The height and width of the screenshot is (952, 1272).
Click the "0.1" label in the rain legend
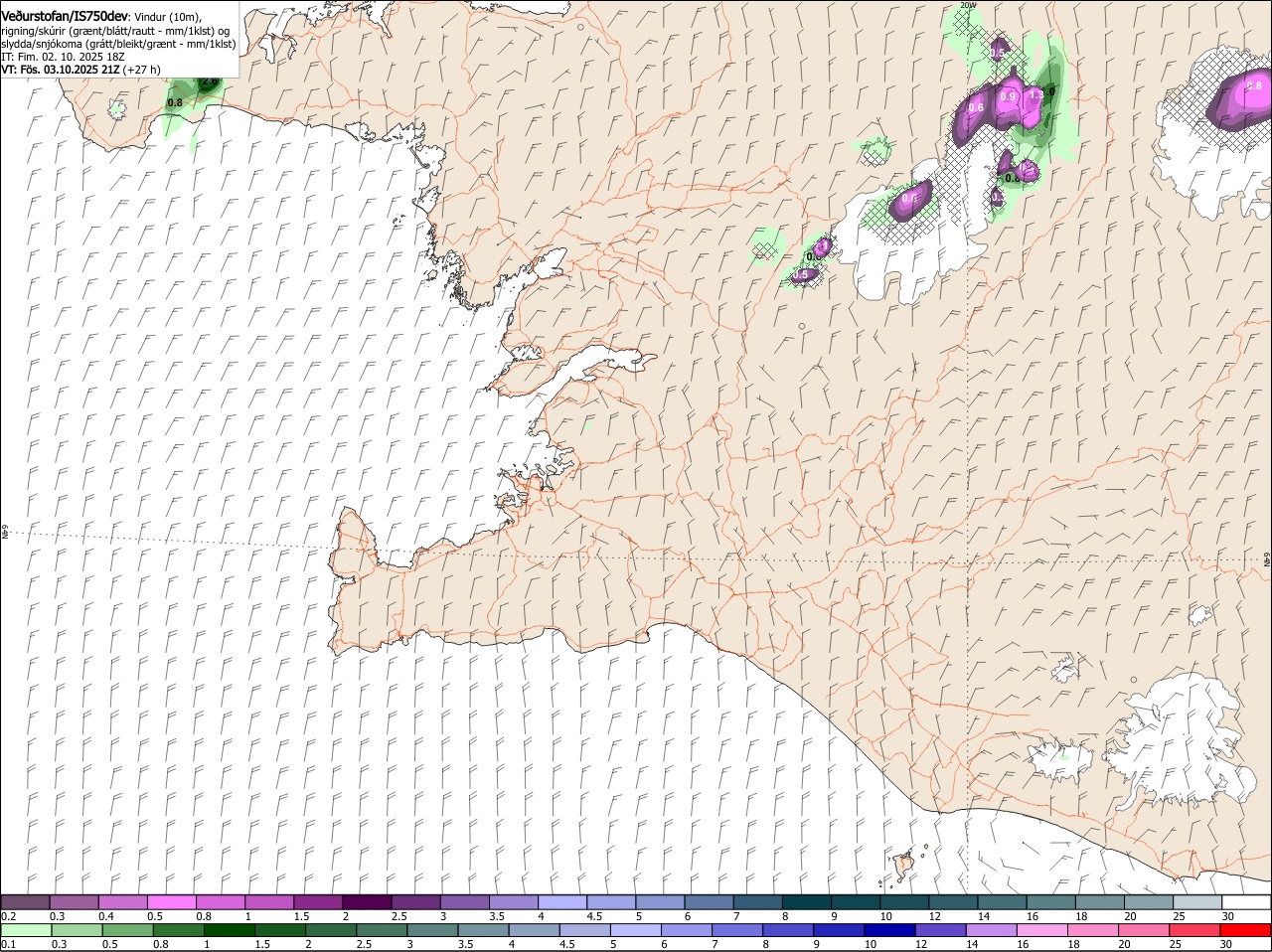click(x=9, y=945)
